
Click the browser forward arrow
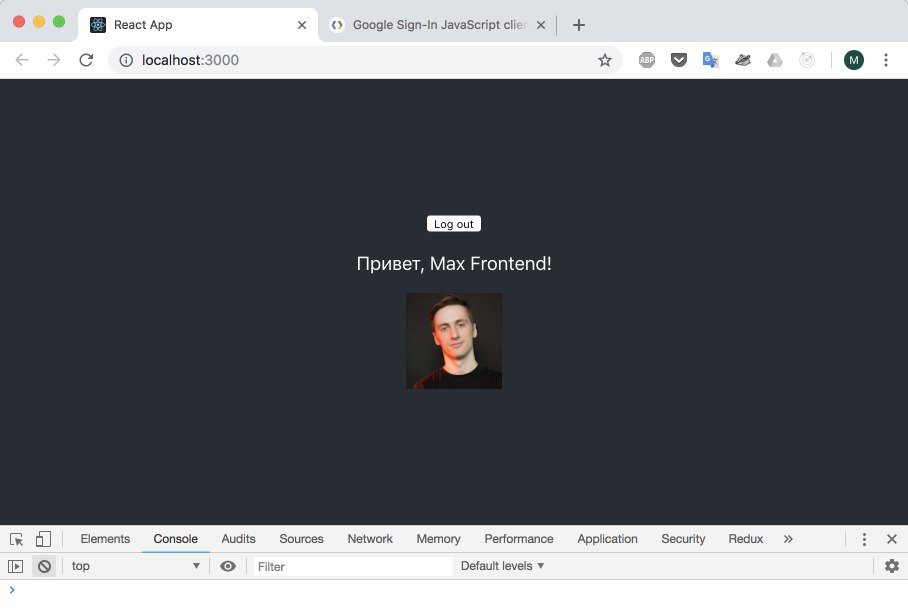click(54, 60)
